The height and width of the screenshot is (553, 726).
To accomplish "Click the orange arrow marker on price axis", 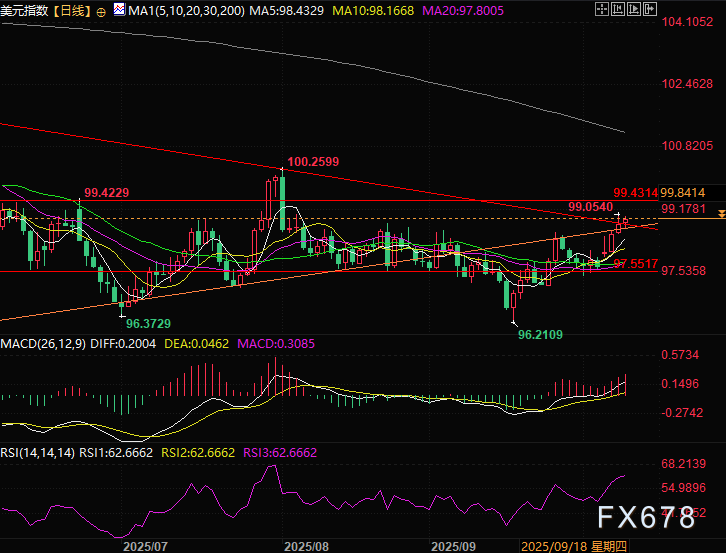I will pos(721,216).
